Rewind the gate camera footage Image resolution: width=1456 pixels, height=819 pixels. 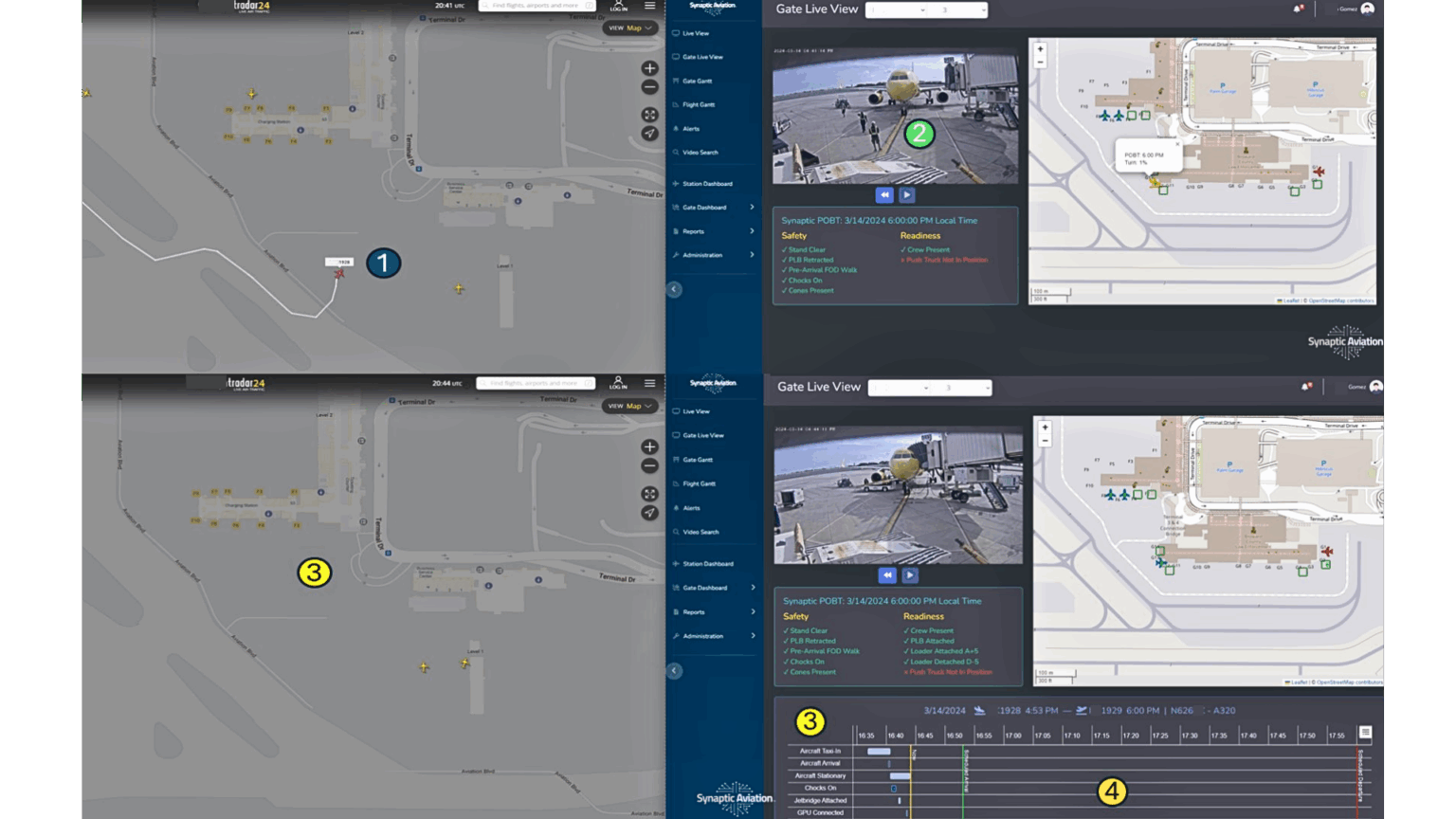click(x=883, y=194)
